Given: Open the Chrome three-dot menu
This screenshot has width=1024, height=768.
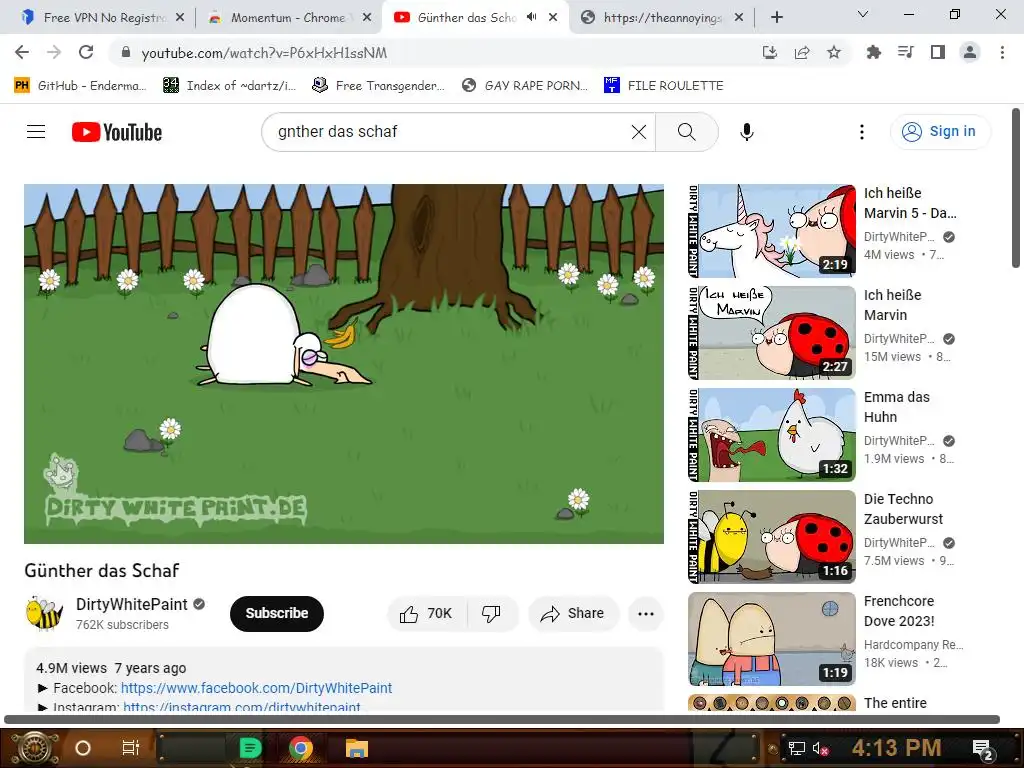Looking at the screenshot, I should click(x=1002, y=52).
